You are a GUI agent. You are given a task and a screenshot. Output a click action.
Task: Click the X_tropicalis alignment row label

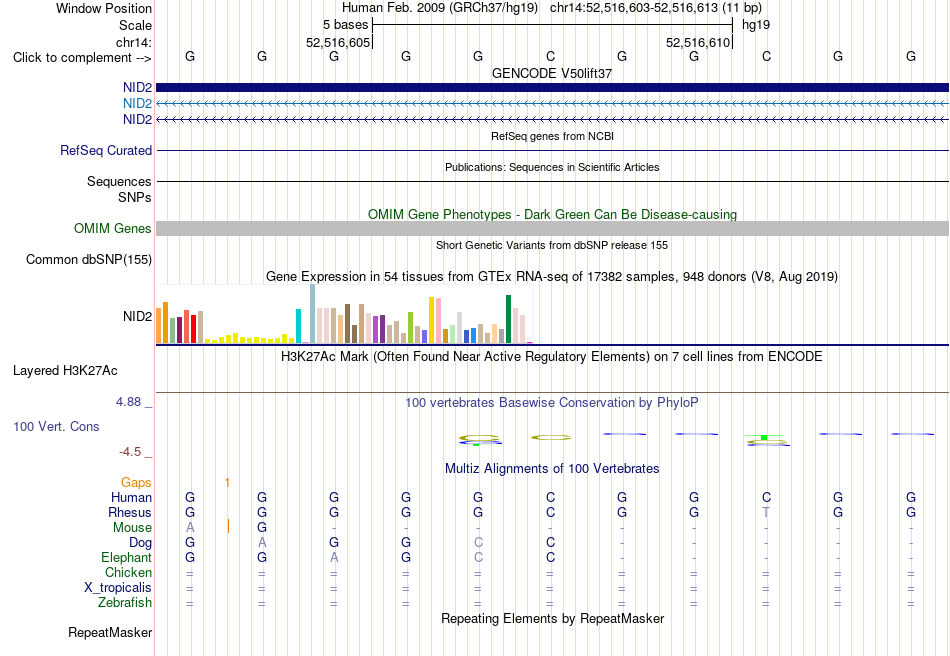pyautogui.click(x=118, y=588)
